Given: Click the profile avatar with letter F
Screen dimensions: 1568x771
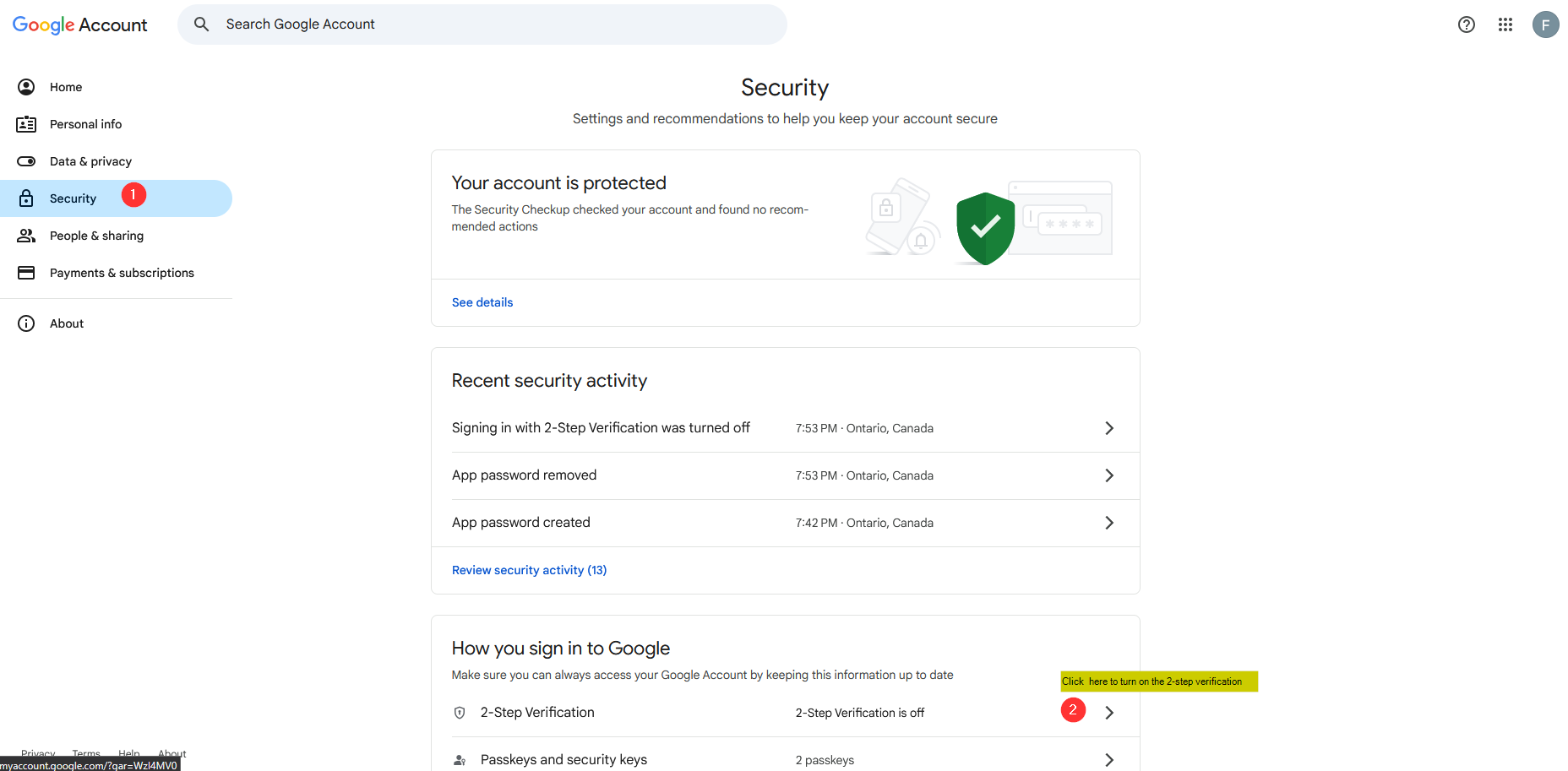Looking at the screenshot, I should click(x=1545, y=24).
